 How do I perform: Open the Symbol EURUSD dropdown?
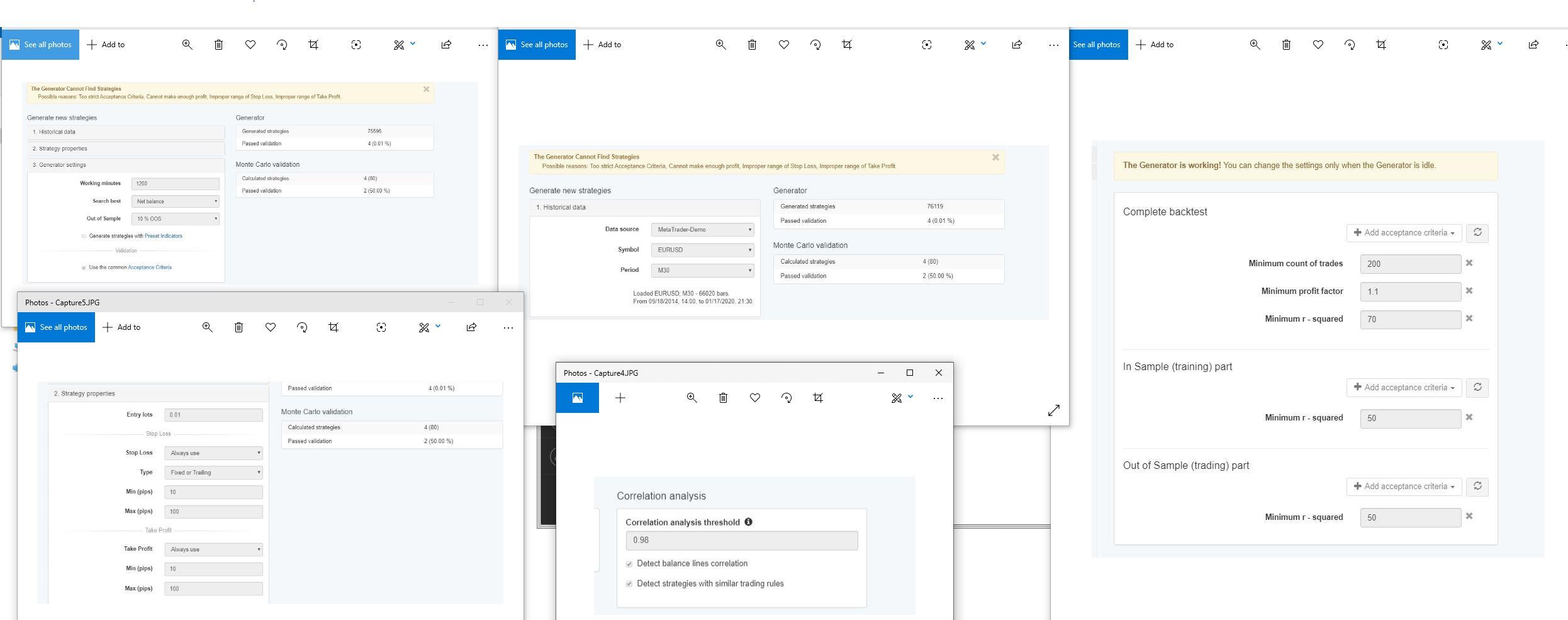702,250
